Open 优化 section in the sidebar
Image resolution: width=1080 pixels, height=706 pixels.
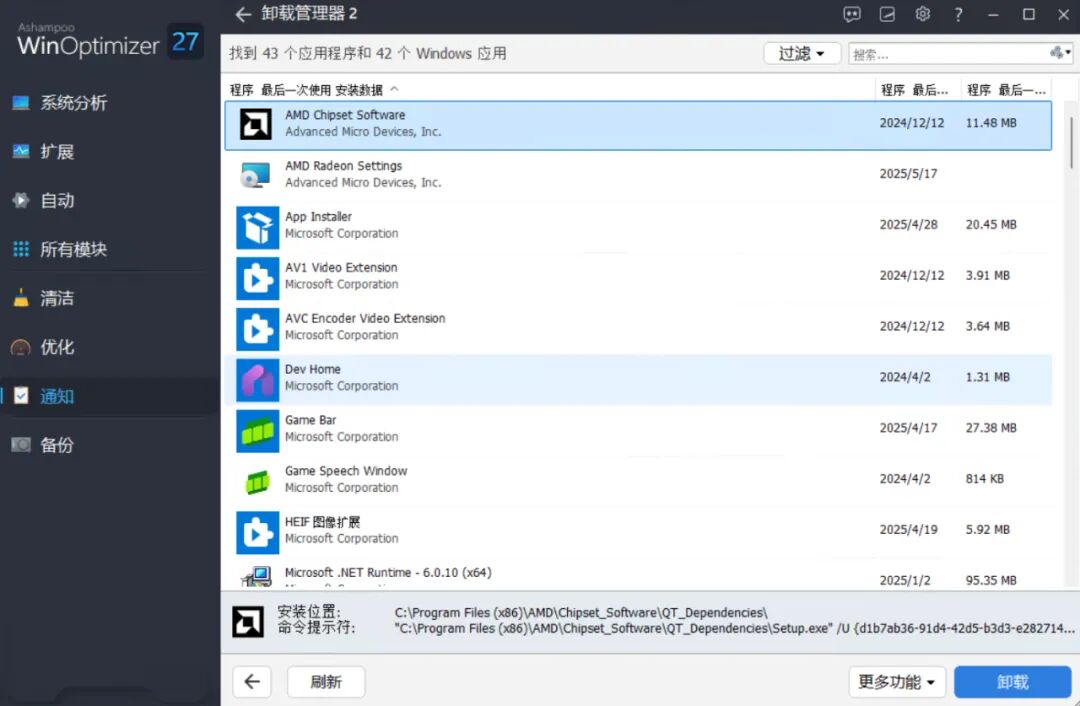point(57,347)
